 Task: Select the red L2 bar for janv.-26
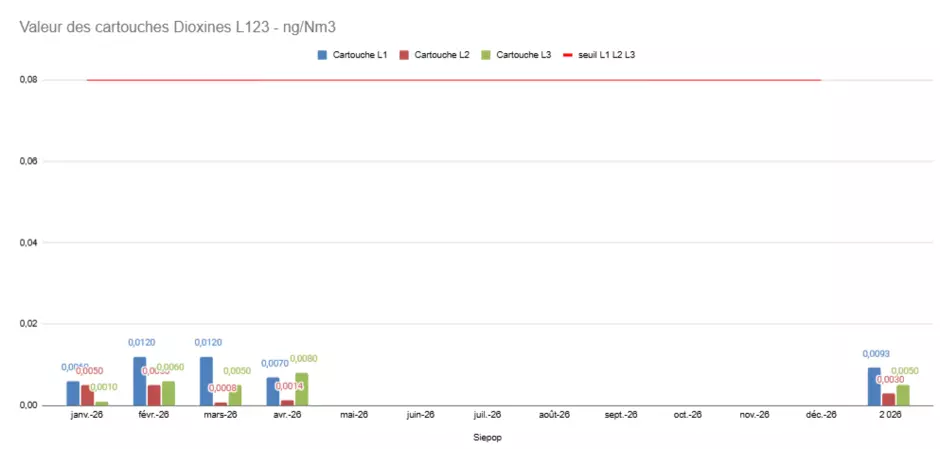point(88,396)
